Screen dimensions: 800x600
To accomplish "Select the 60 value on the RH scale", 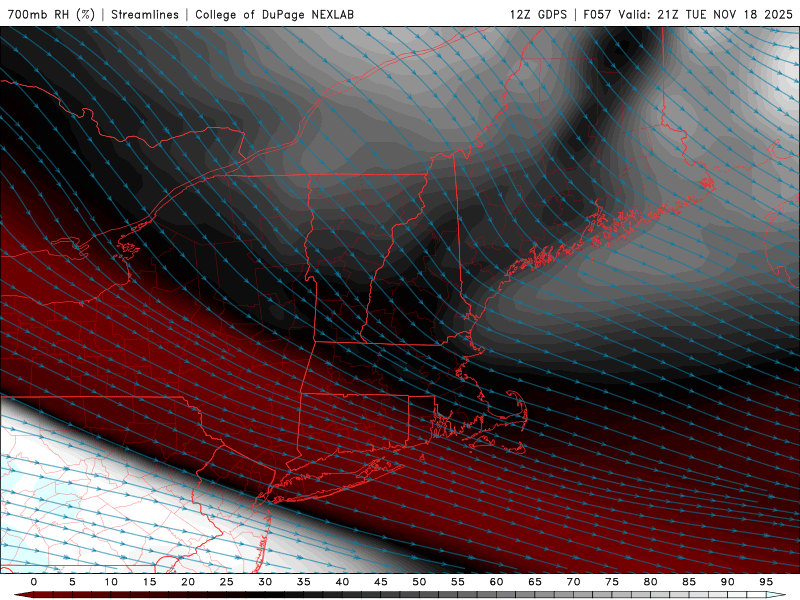I will pyautogui.click(x=496, y=582).
